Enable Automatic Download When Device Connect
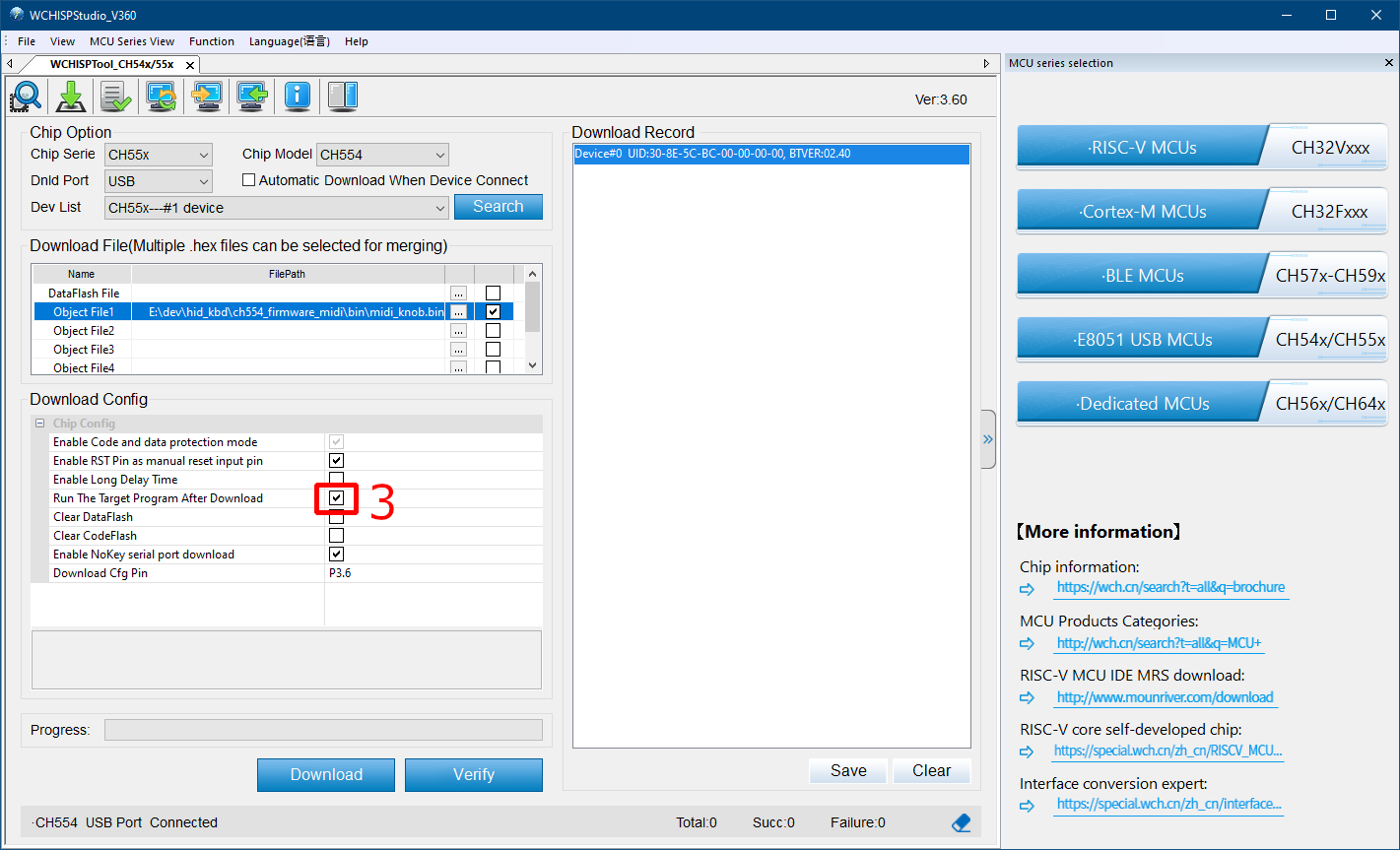Image resolution: width=1400 pixels, height=850 pixels. 249,180
